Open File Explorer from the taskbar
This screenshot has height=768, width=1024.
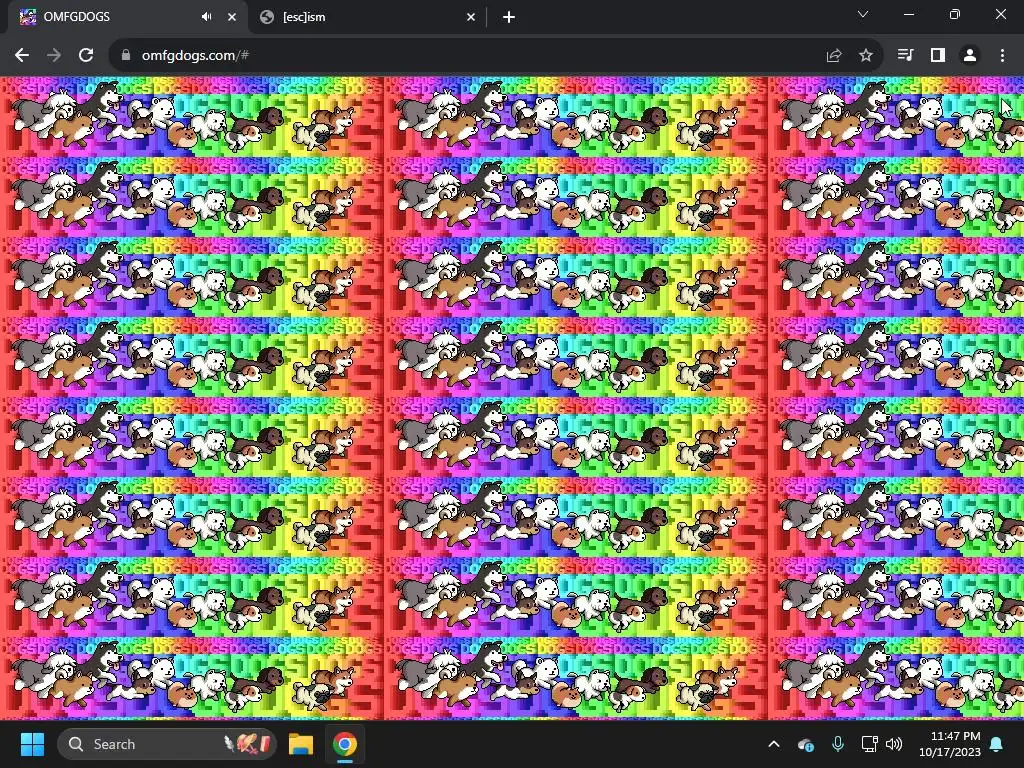[301, 744]
